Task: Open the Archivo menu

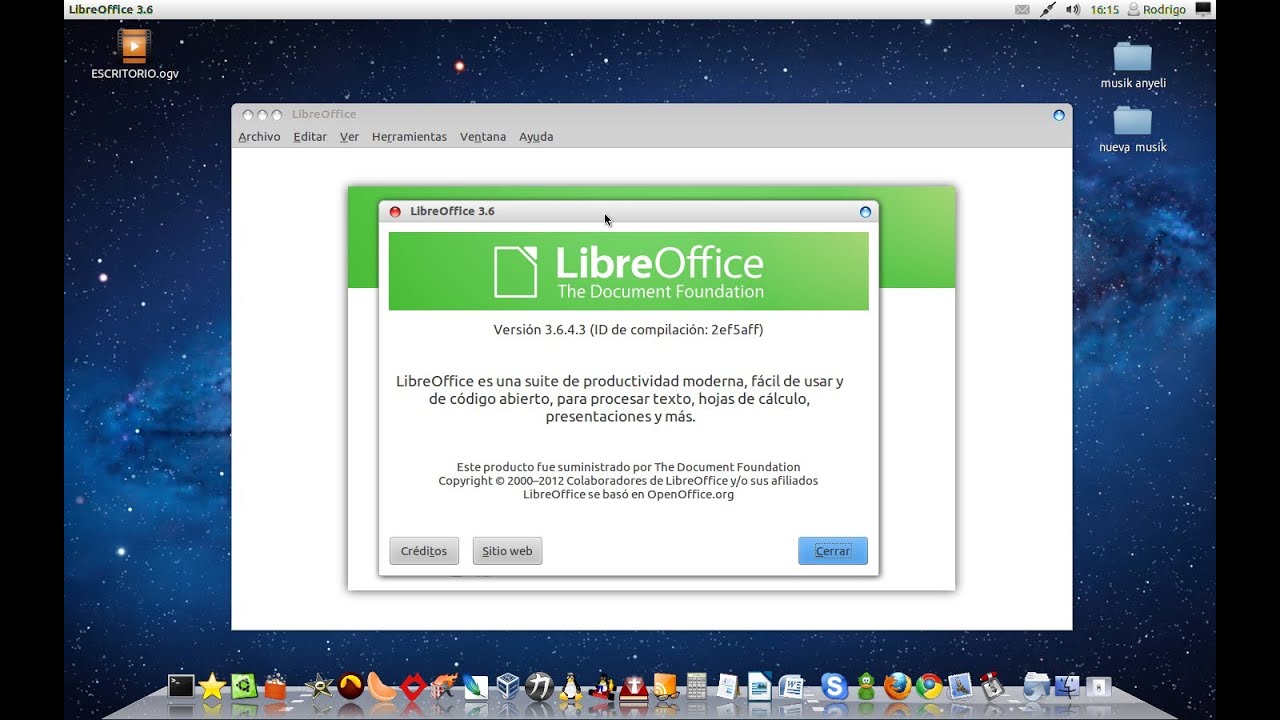Action: (259, 137)
